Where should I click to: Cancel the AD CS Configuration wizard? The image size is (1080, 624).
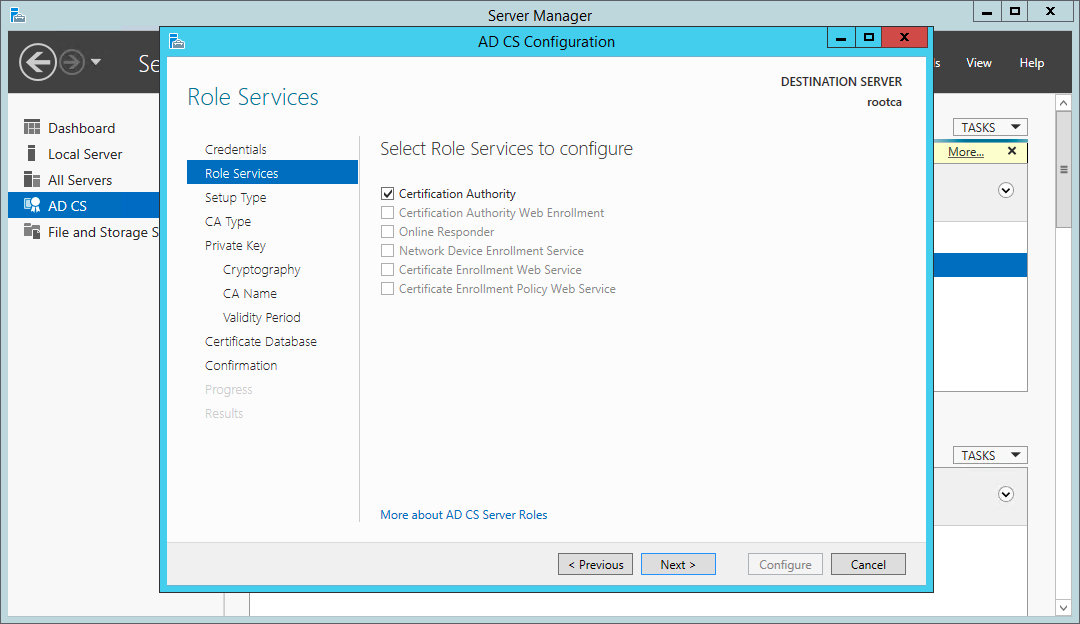(868, 564)
